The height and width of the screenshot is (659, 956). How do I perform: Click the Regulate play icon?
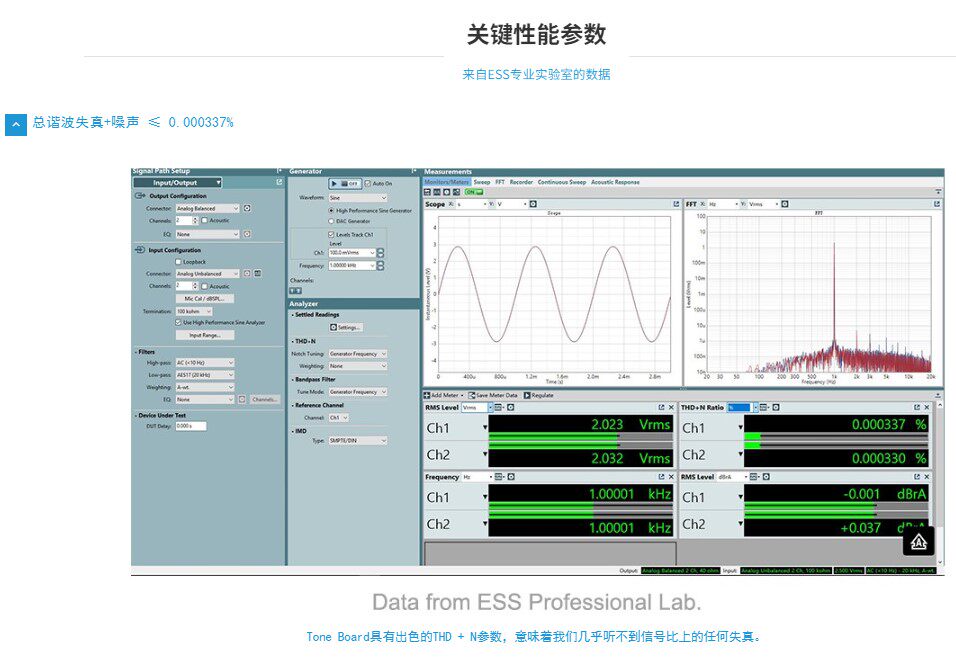pos(527,396)
